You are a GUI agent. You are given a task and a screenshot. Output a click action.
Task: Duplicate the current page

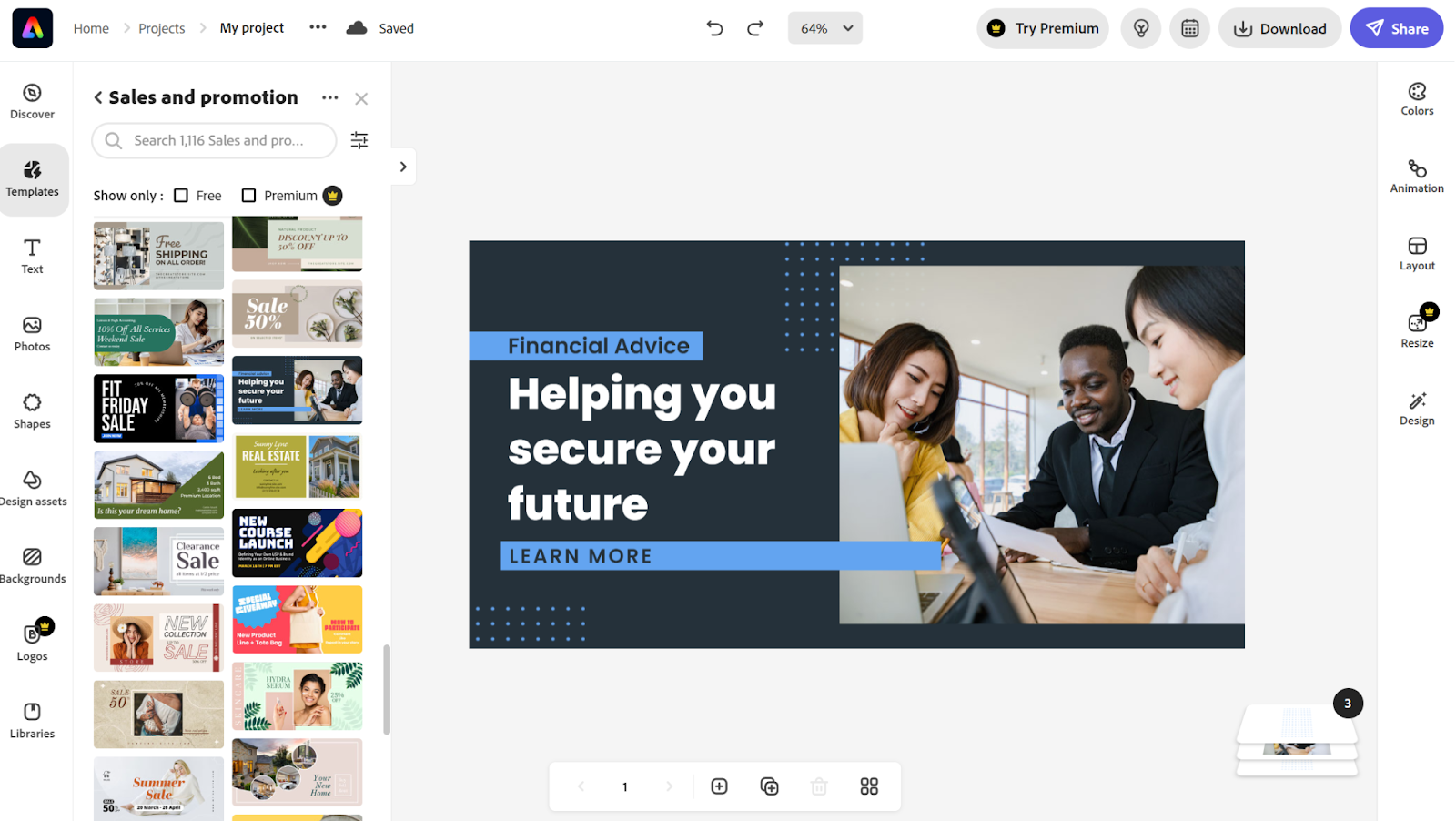(x=769, y=786)
